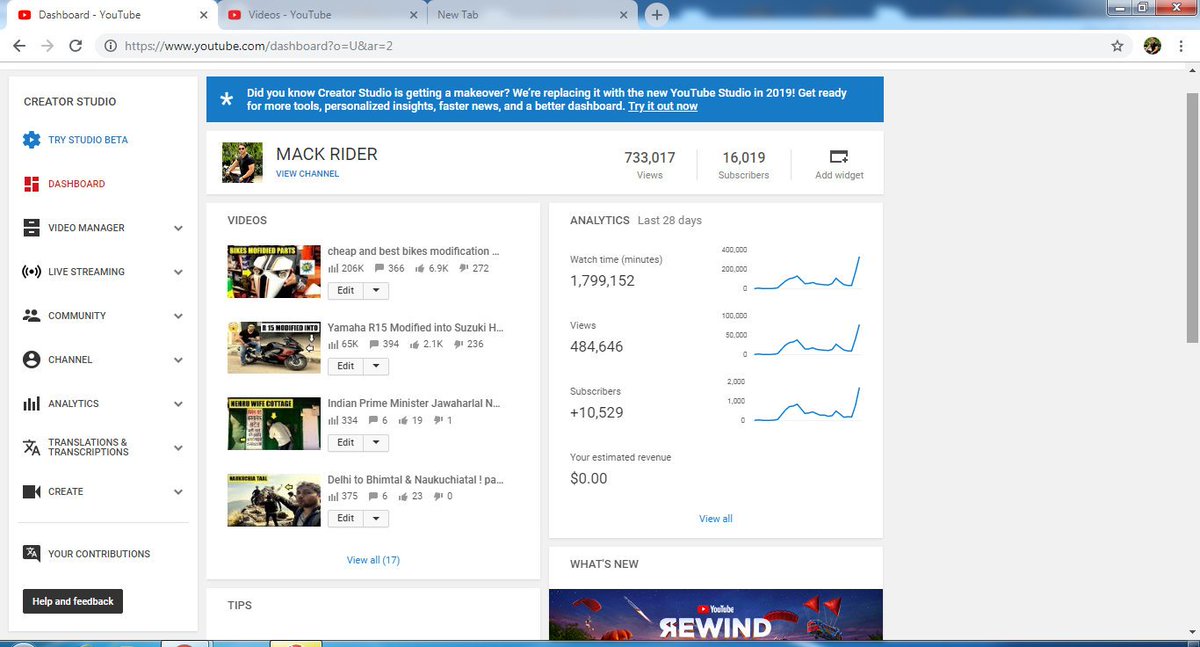Click the YouTube Rewind banner image

pyautogui.click(x=716, y=614)
